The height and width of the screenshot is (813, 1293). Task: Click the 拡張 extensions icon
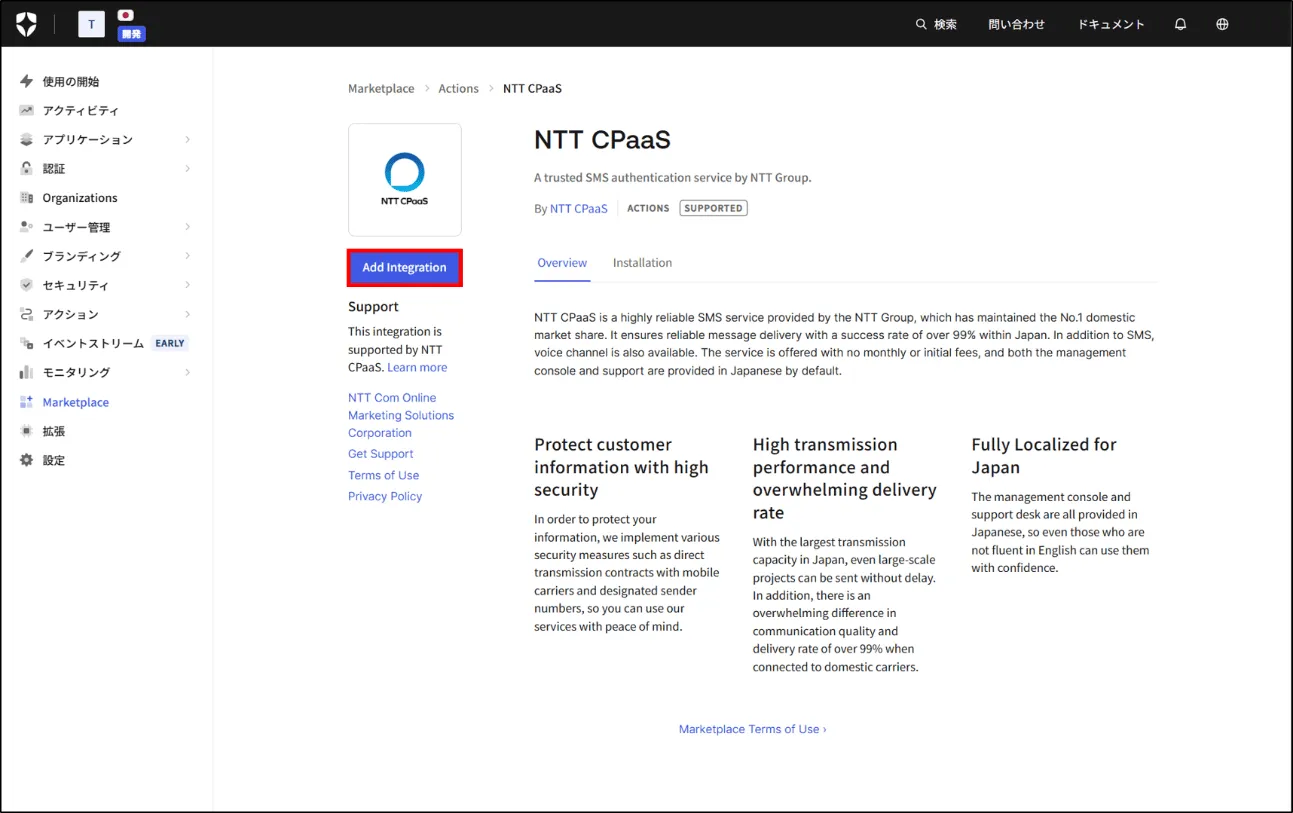click(x=27, y=431)
